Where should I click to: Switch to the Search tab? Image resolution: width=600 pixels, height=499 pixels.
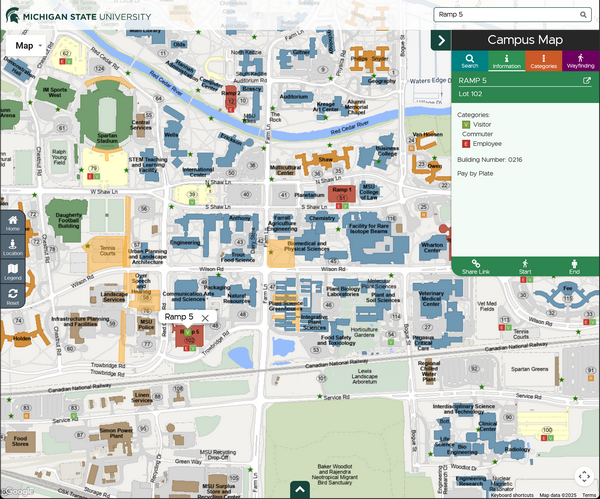tap(470, 61)
